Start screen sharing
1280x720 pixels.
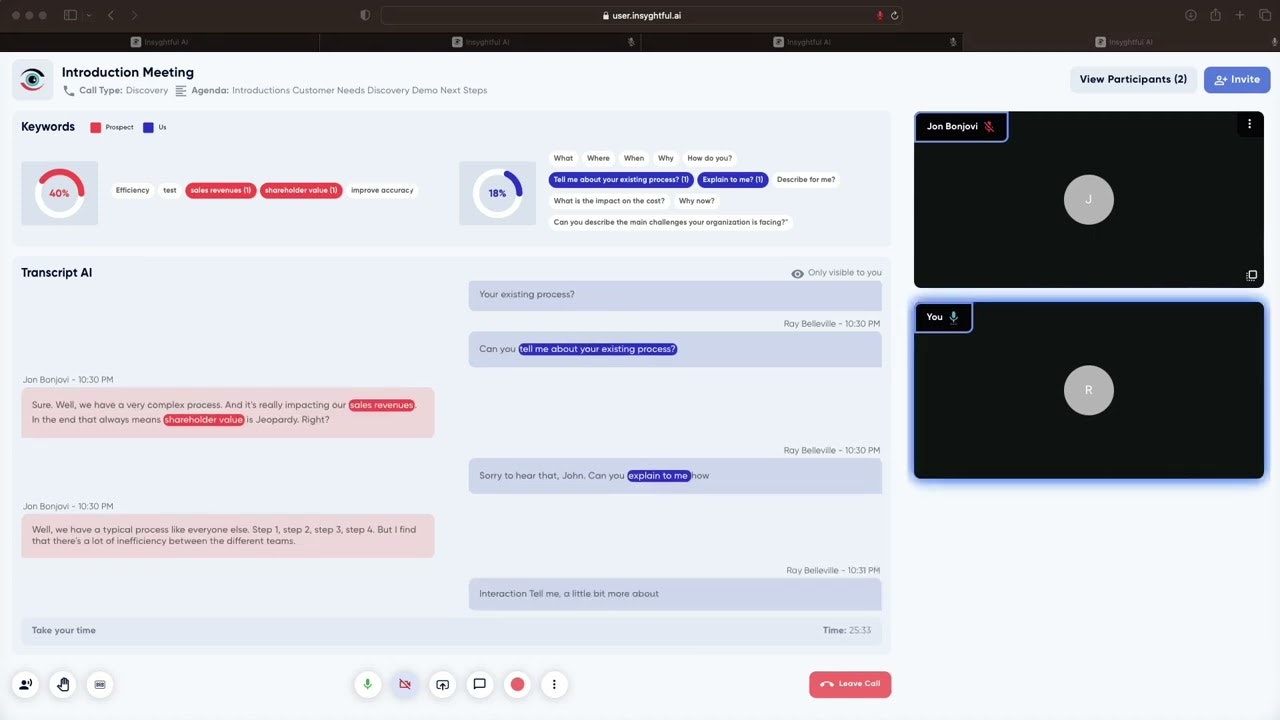pyautogui.click(x=442, y=684)
